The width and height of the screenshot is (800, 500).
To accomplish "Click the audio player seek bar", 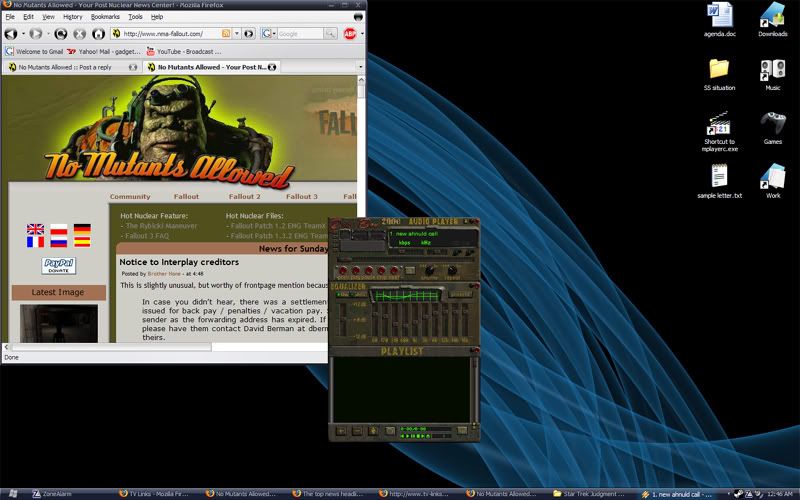I will 404,259.
